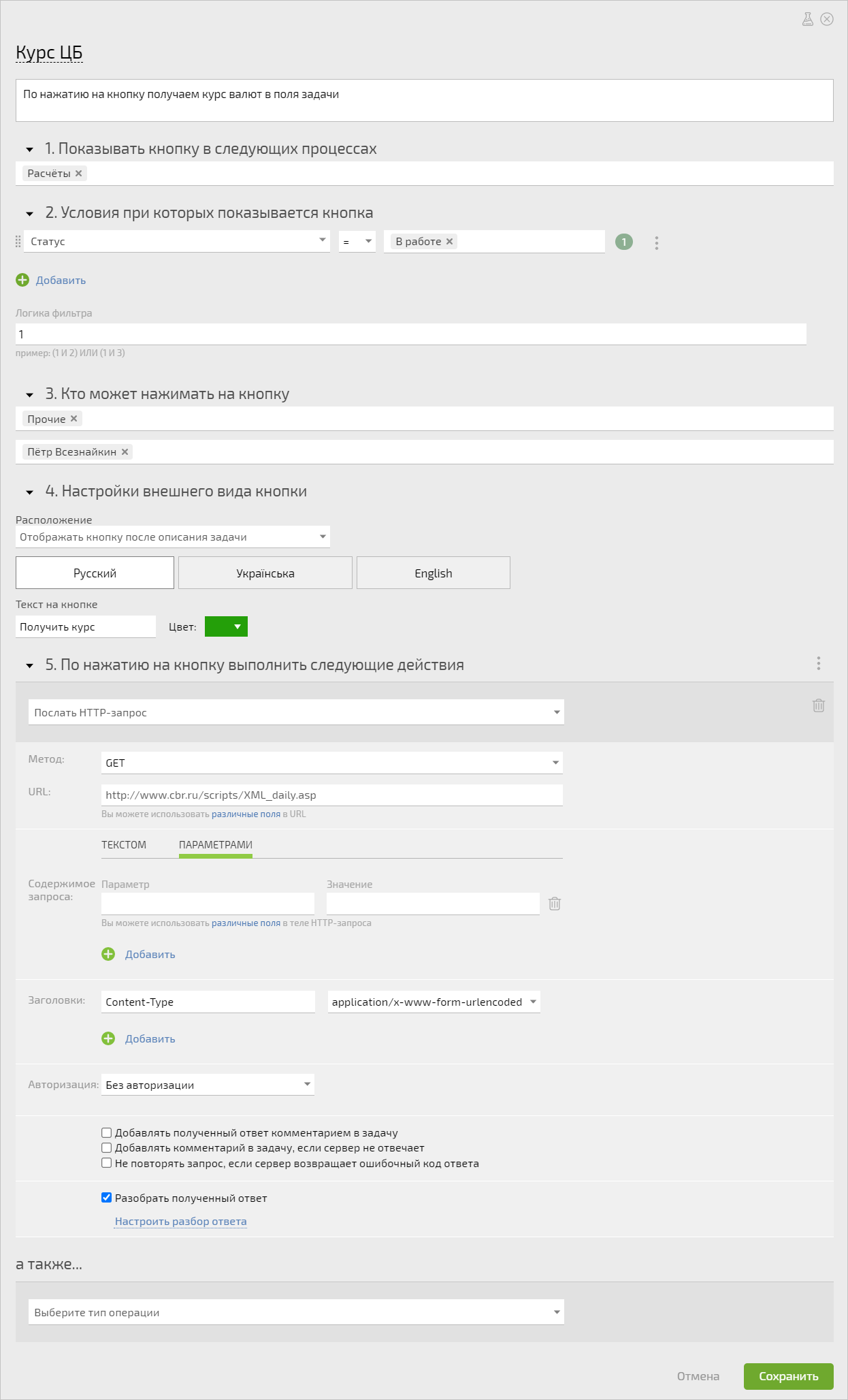The width and height of the screenshot is (848, 1400).
Task: Click the plus icon to add a request parameter
Action: click(x=108, y=954)
